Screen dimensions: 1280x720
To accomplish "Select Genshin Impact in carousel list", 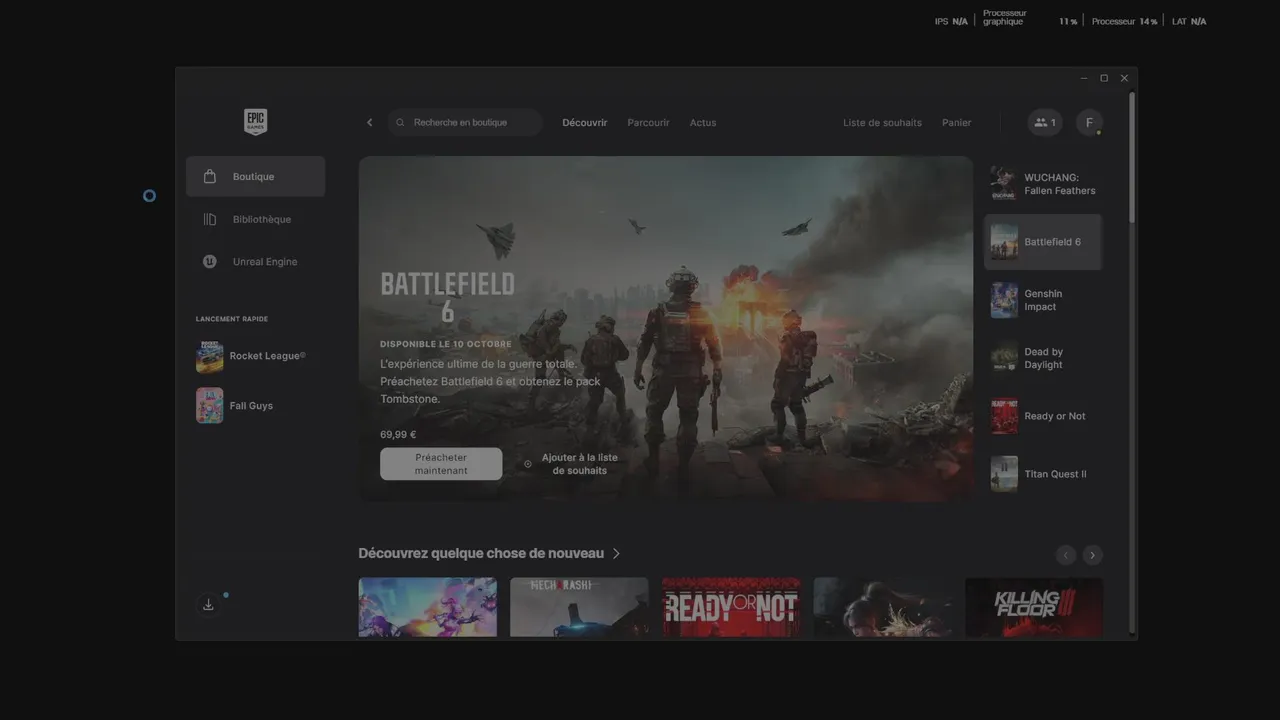I will click(x=1043, y=300).
